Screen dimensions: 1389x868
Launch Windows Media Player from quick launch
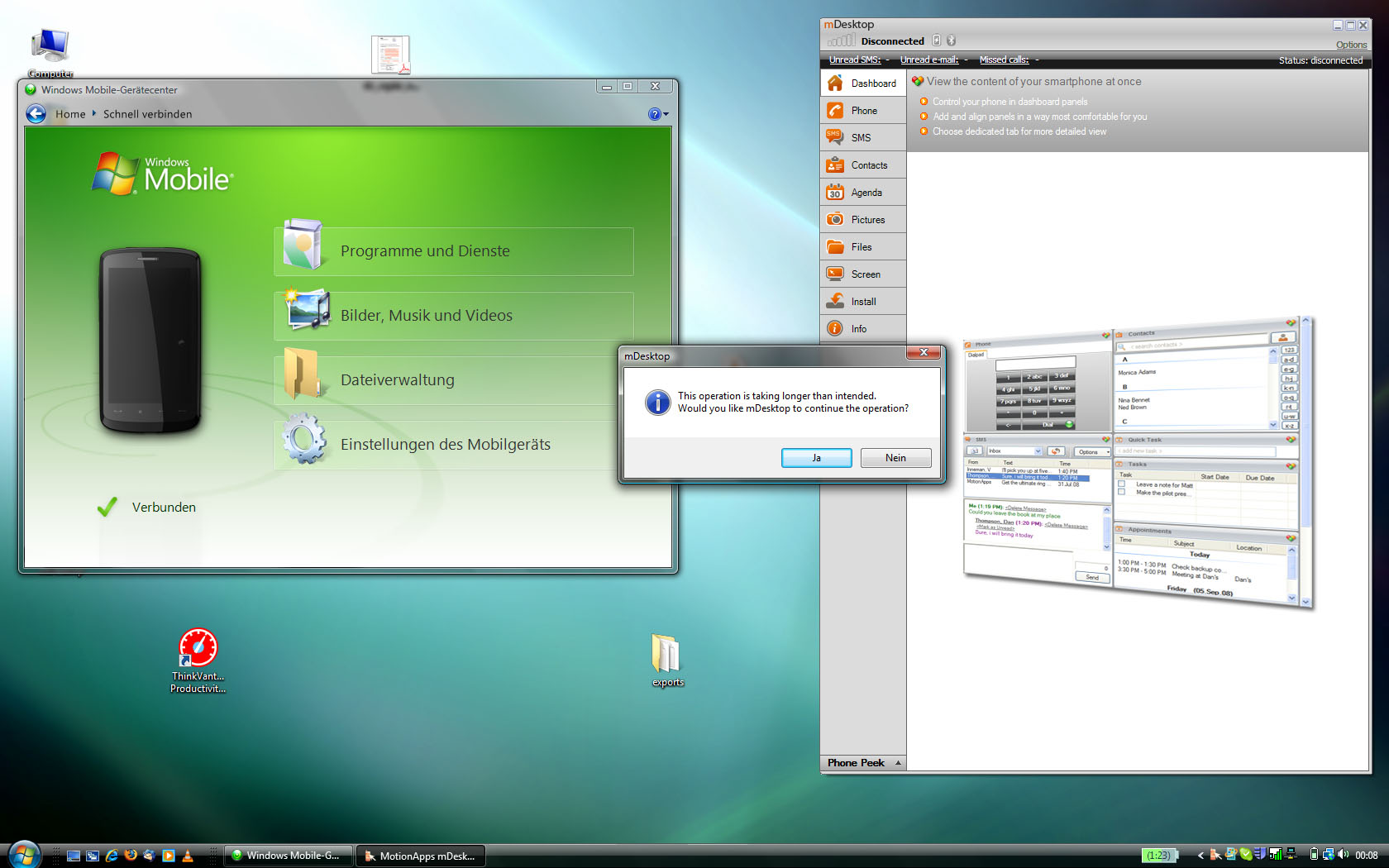(169, 856)
